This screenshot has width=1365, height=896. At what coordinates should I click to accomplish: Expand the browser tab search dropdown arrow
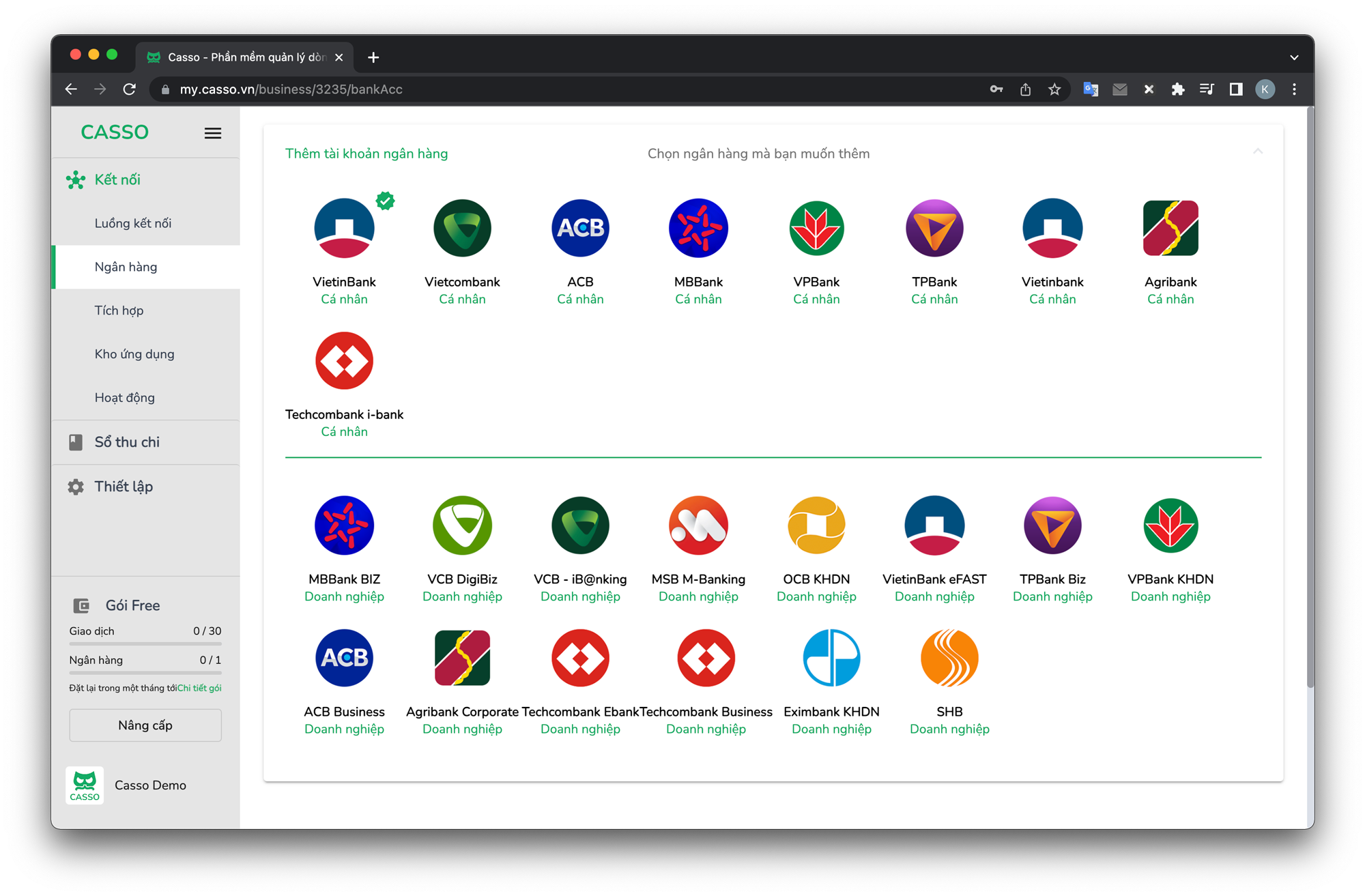1294,57
